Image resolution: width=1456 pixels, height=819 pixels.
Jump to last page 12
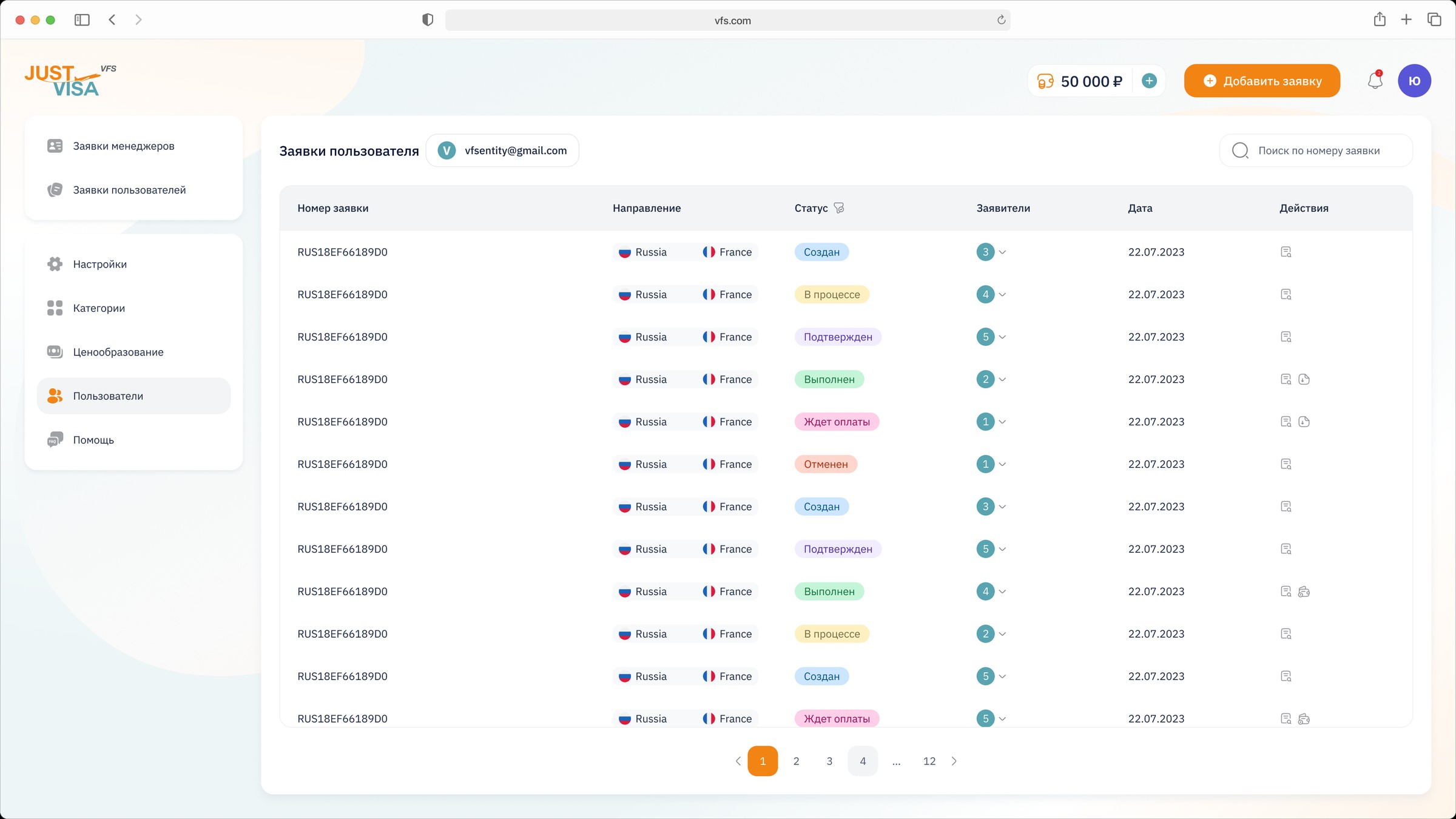click(x=929, y=761)
